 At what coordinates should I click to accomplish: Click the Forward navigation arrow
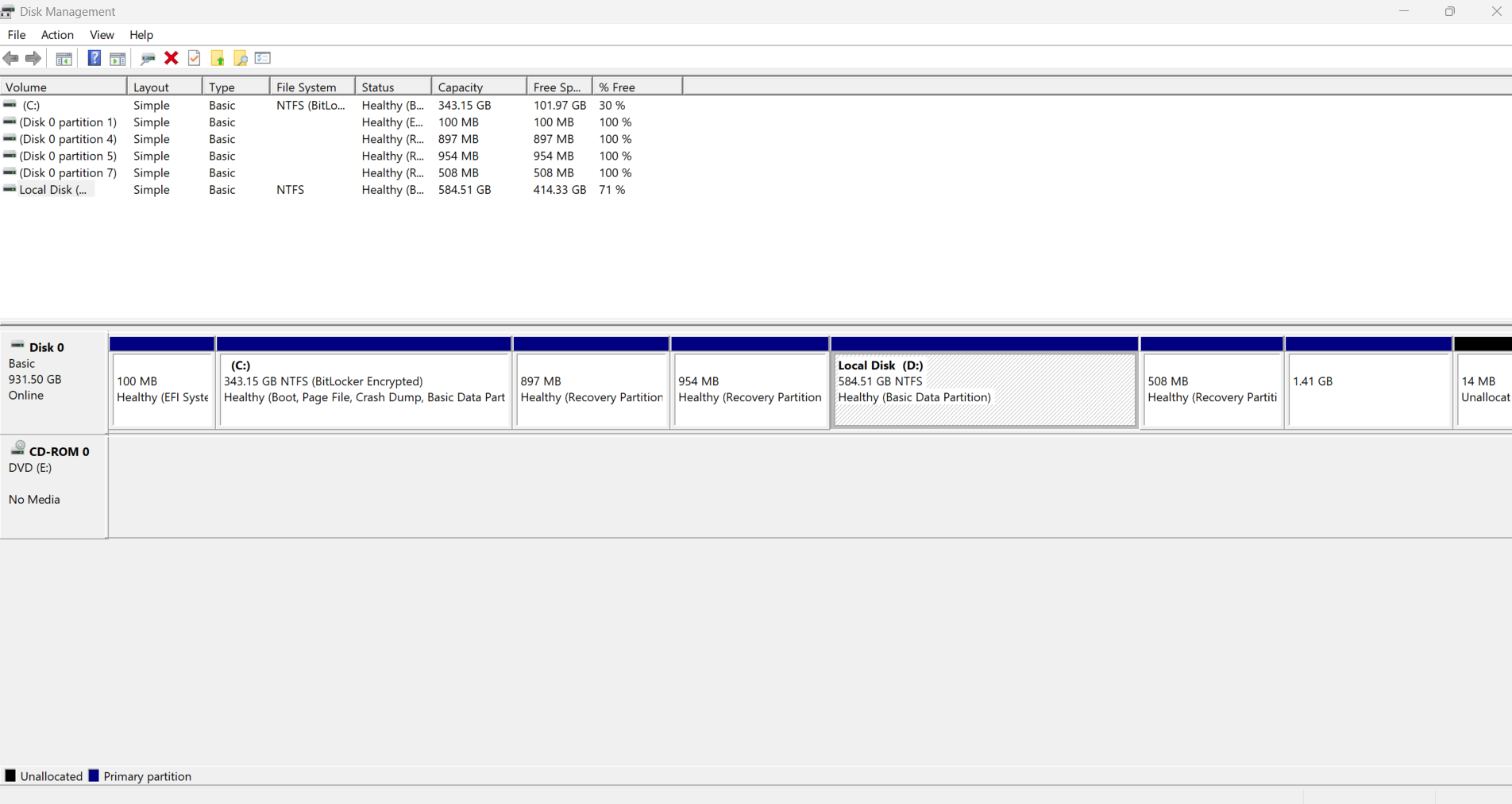[x=33, y=58]
